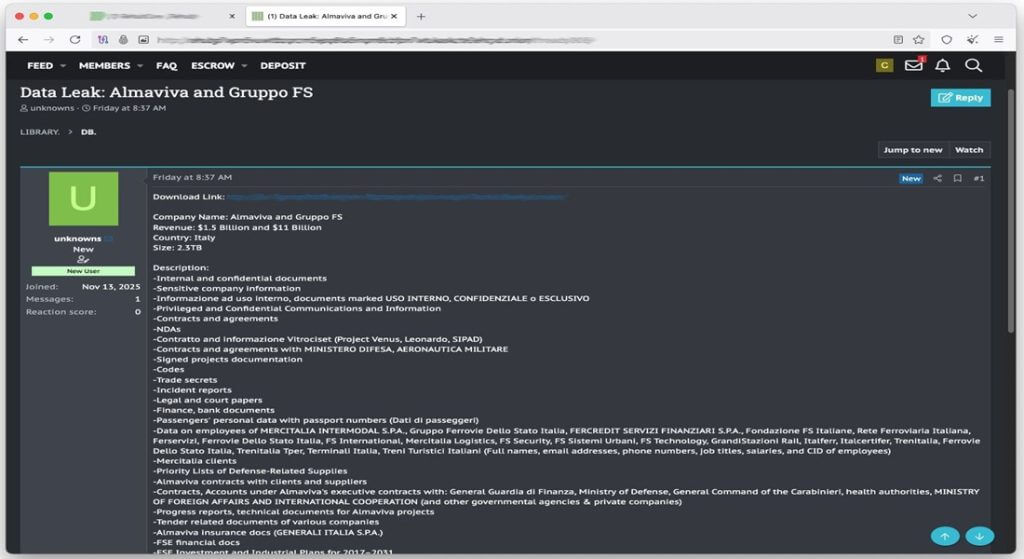
Task: Click the browser forward arrow
Action: 49,40
